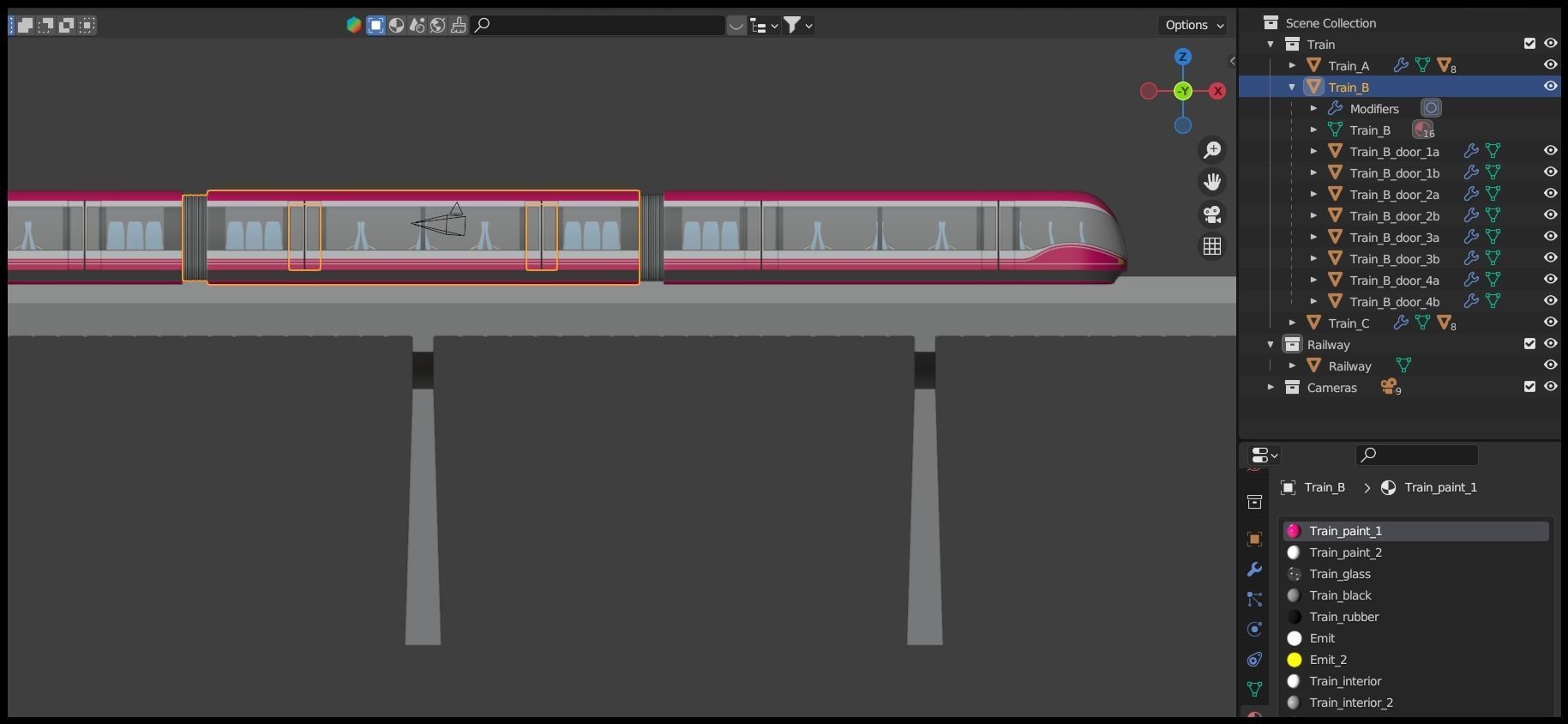Click the green mesh icon in the Railway object row
Viewport: 1568px width, 724px height.
1403,365
